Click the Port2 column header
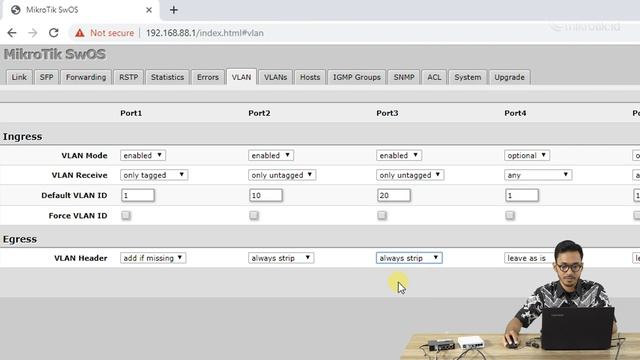 point(259,113)
